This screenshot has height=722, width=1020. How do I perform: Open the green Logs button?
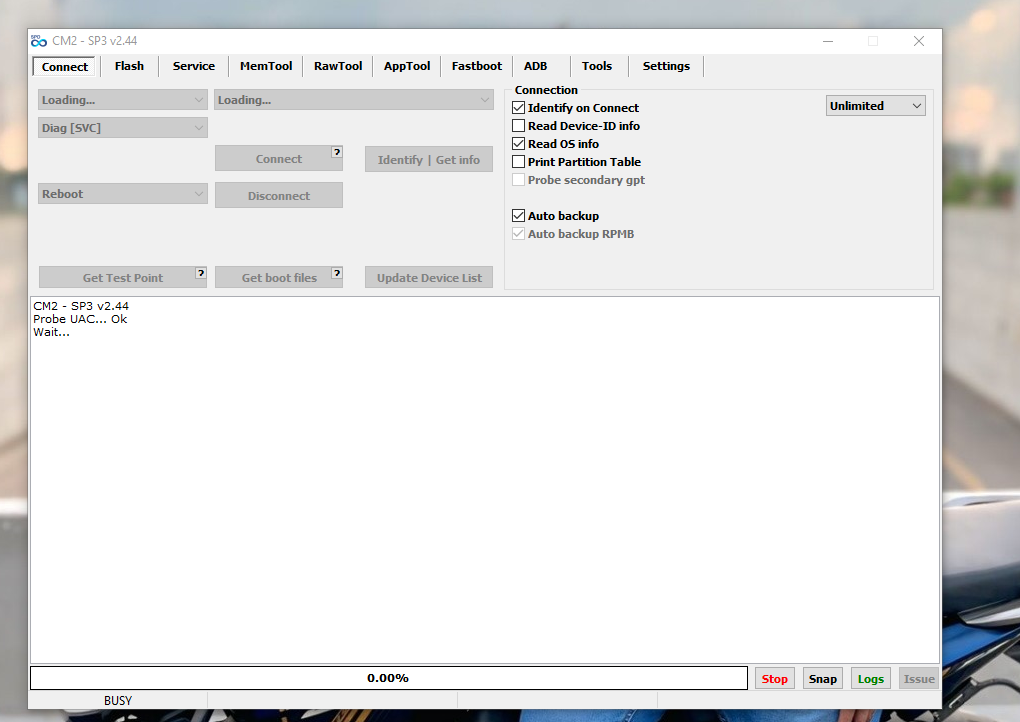point(870,679)
